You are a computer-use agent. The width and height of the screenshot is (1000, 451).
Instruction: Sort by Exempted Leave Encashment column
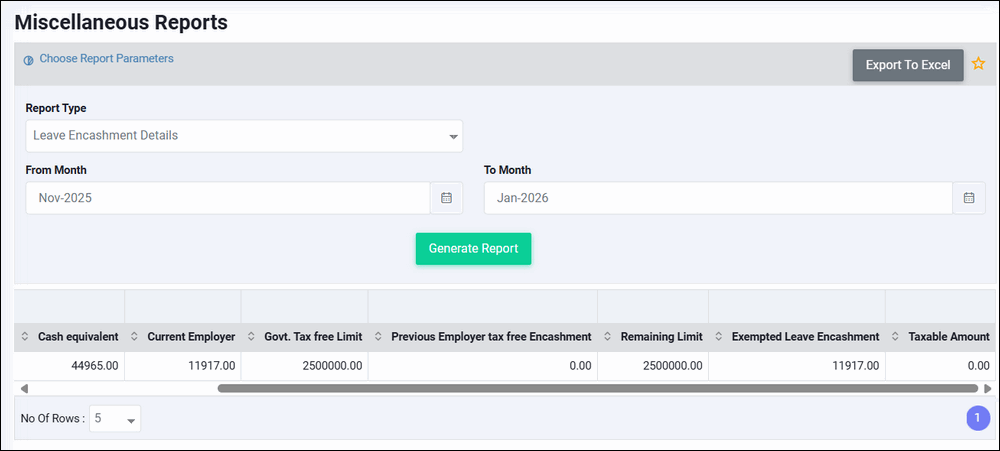pos(719,337)
